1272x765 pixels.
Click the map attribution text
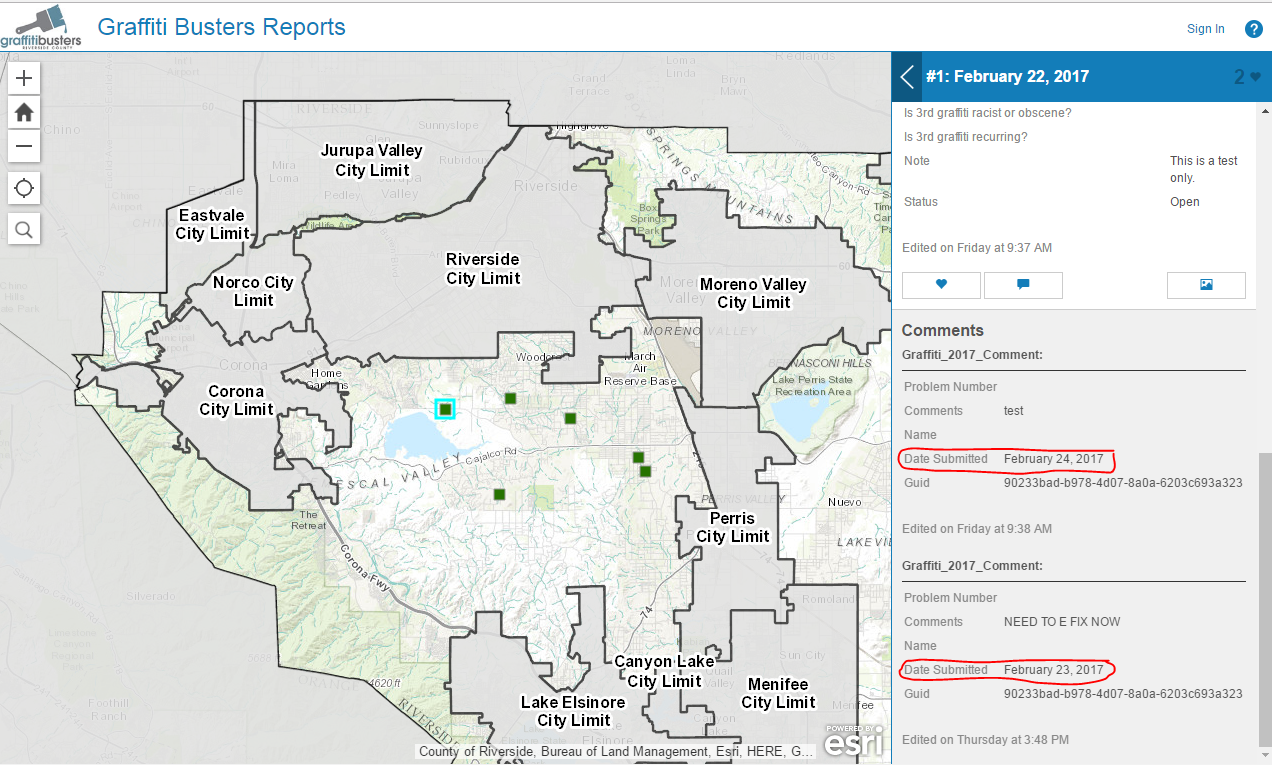click(616, 751)
